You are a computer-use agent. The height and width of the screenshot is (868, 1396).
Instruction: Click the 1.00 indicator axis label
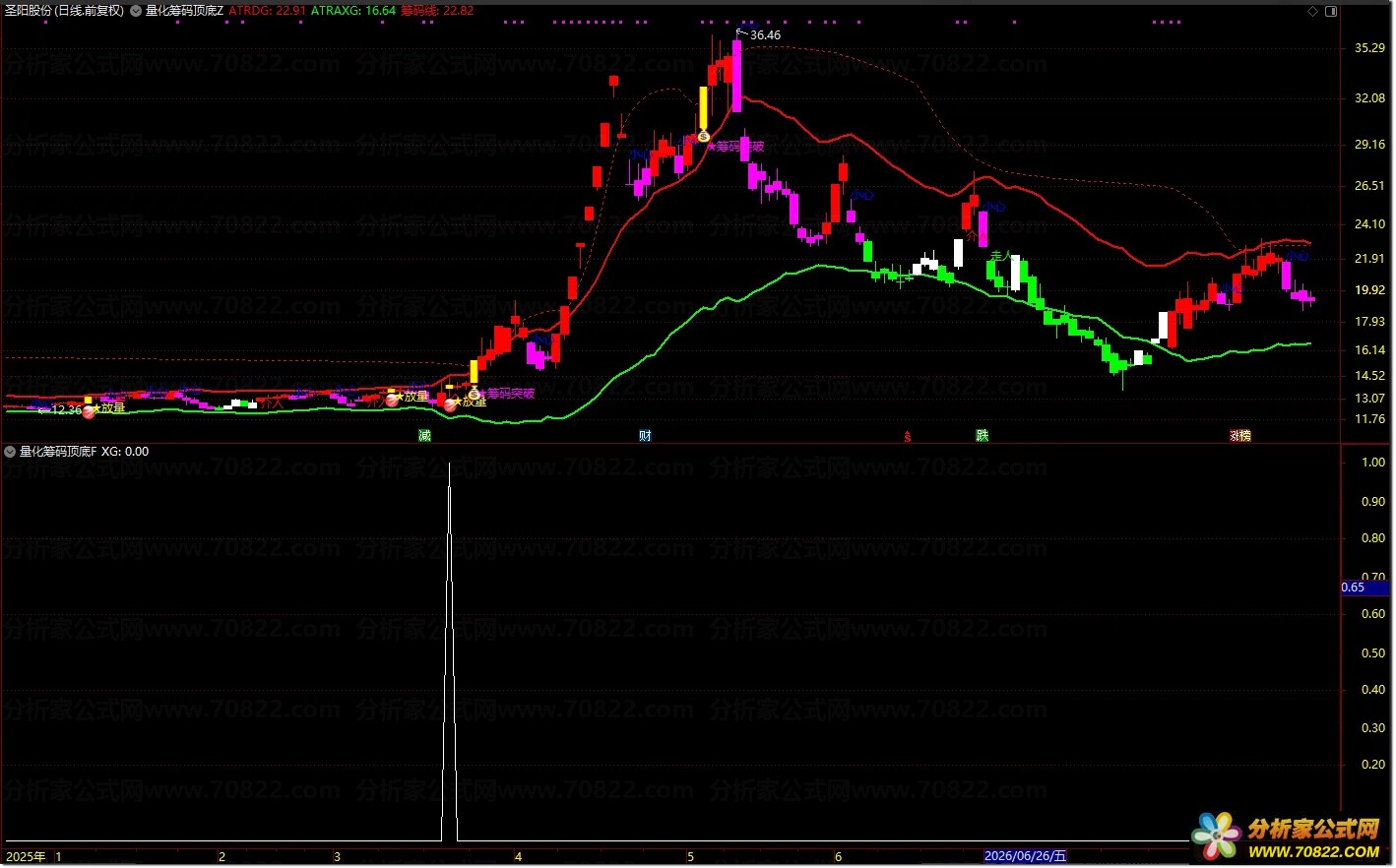point(1372,463)
